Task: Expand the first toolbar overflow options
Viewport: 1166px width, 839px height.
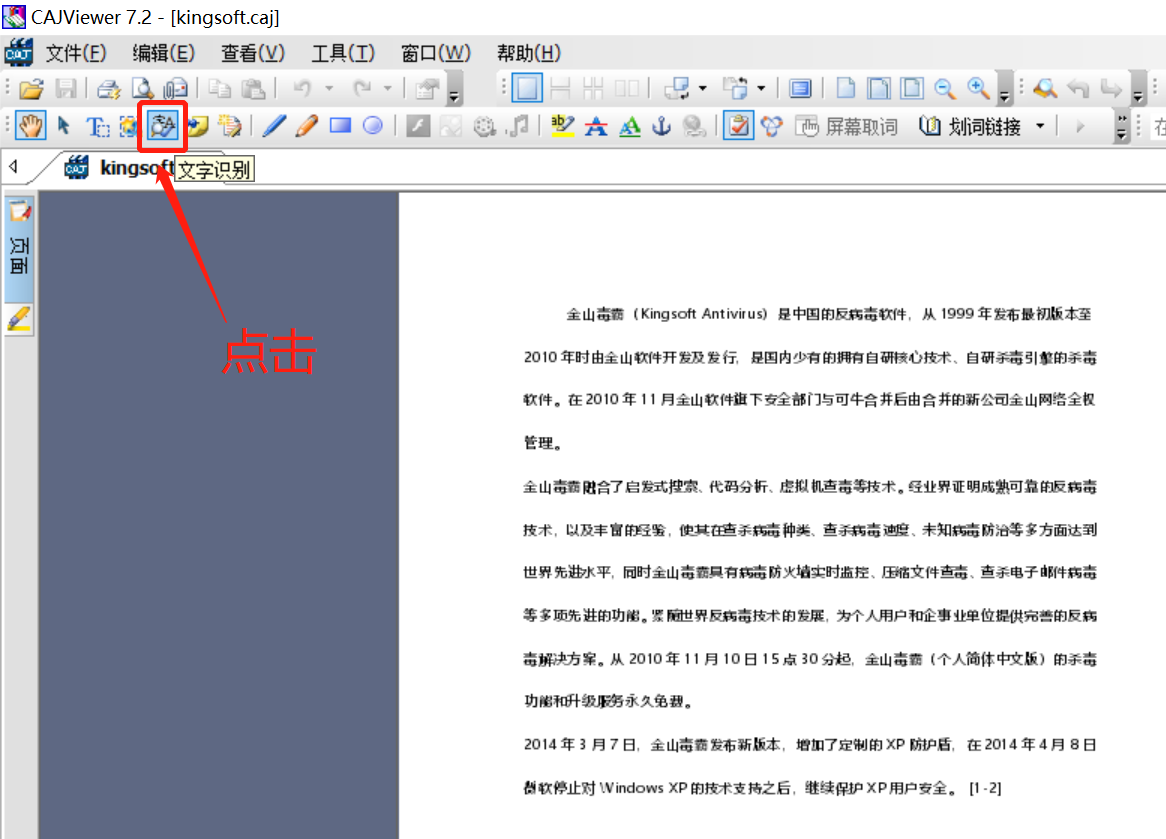Action: click(454, 89)
